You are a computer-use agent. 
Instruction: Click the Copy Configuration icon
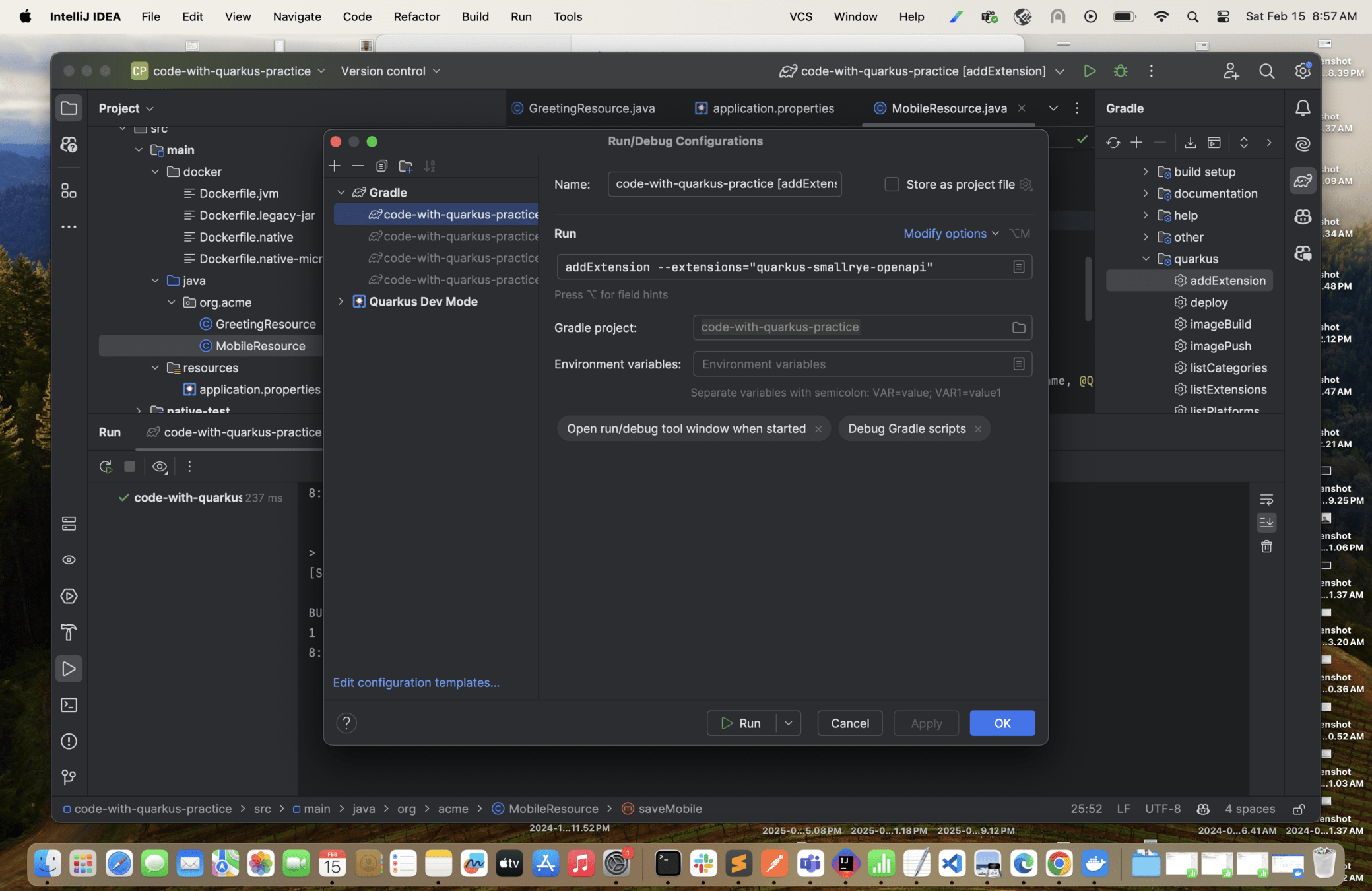pos(381,166)
